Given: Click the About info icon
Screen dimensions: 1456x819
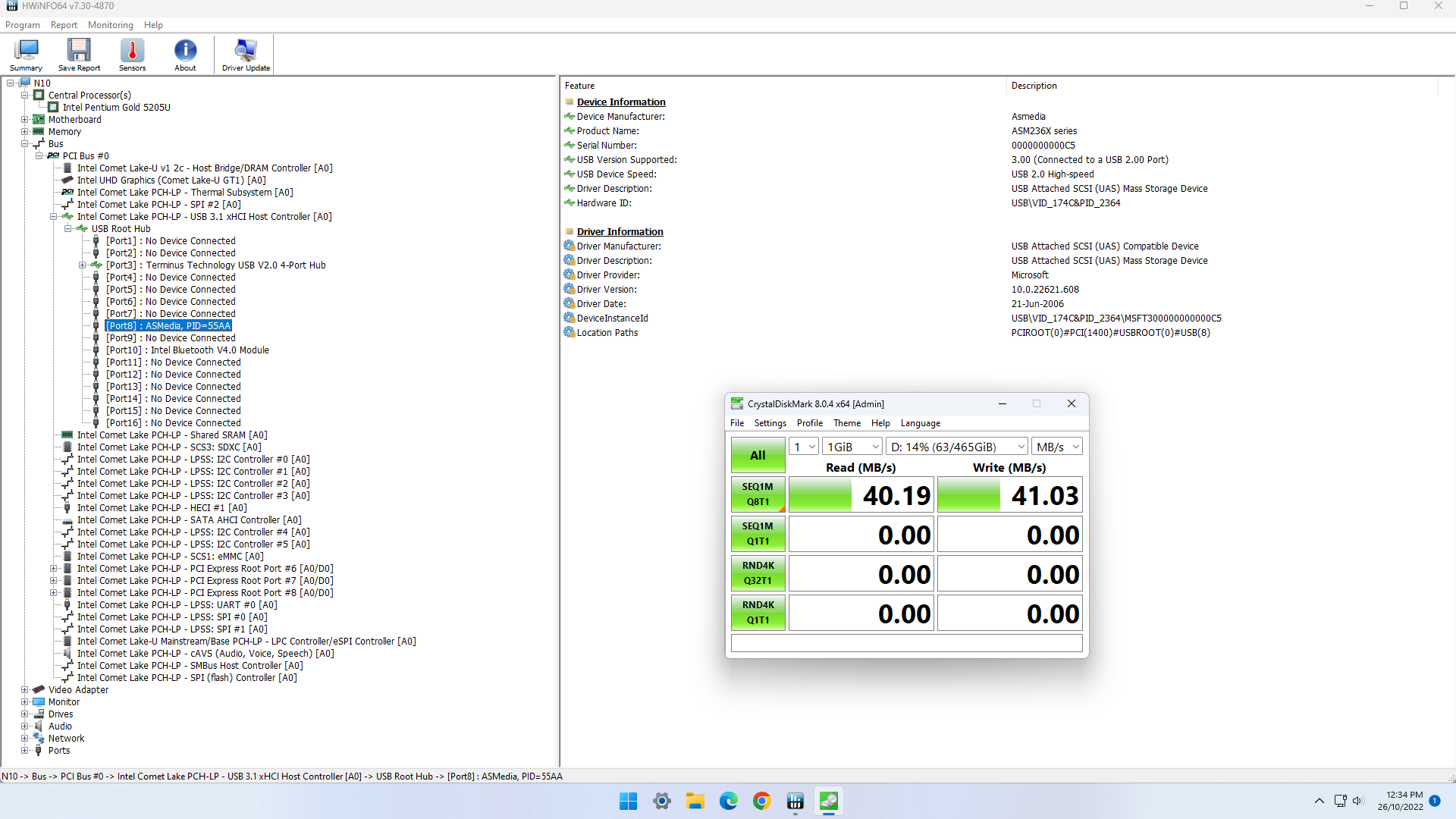Looking at the screenshot, I should [x=185, y=55].
